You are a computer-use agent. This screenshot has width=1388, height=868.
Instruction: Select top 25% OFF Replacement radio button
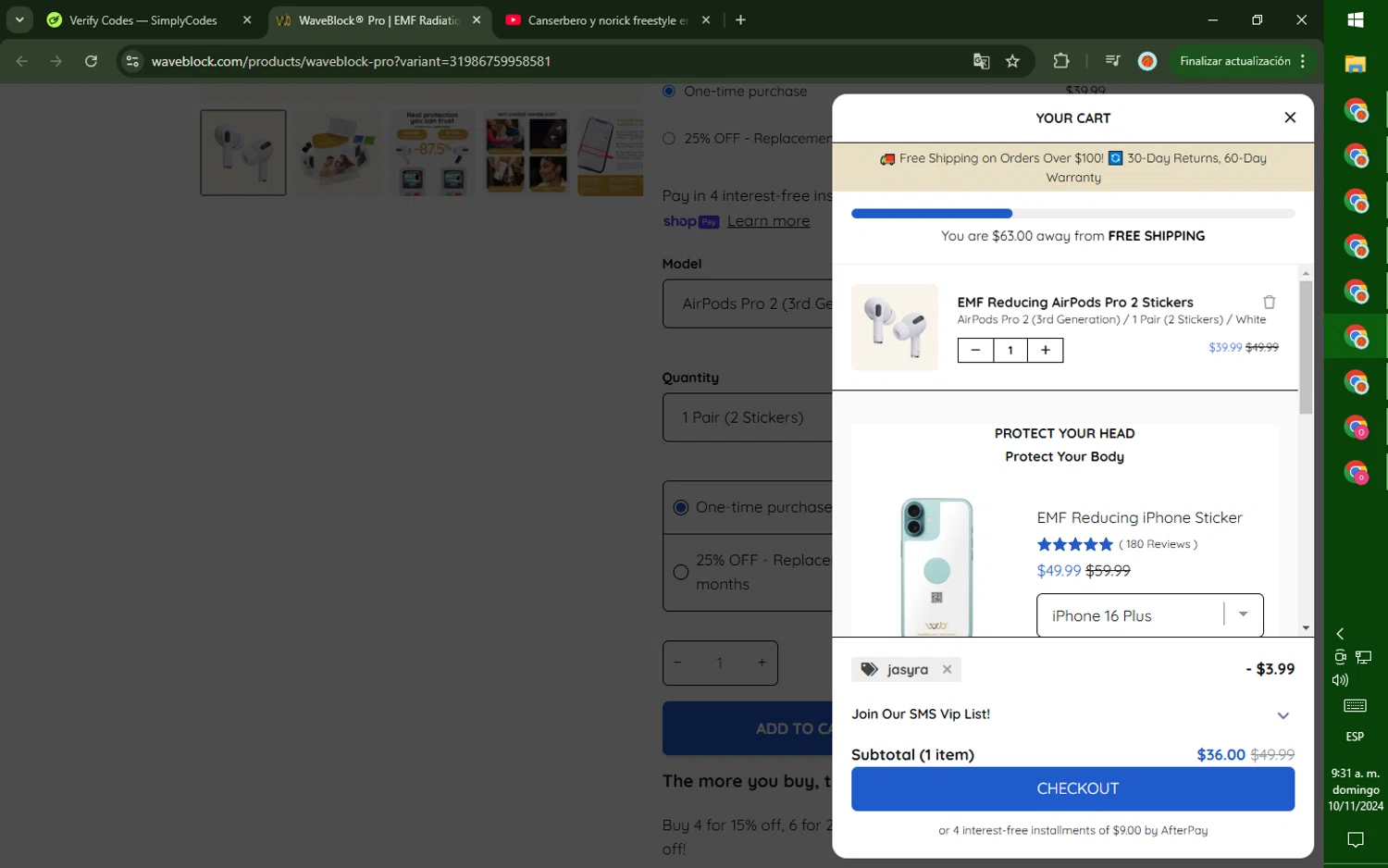(x=669, y=139)
